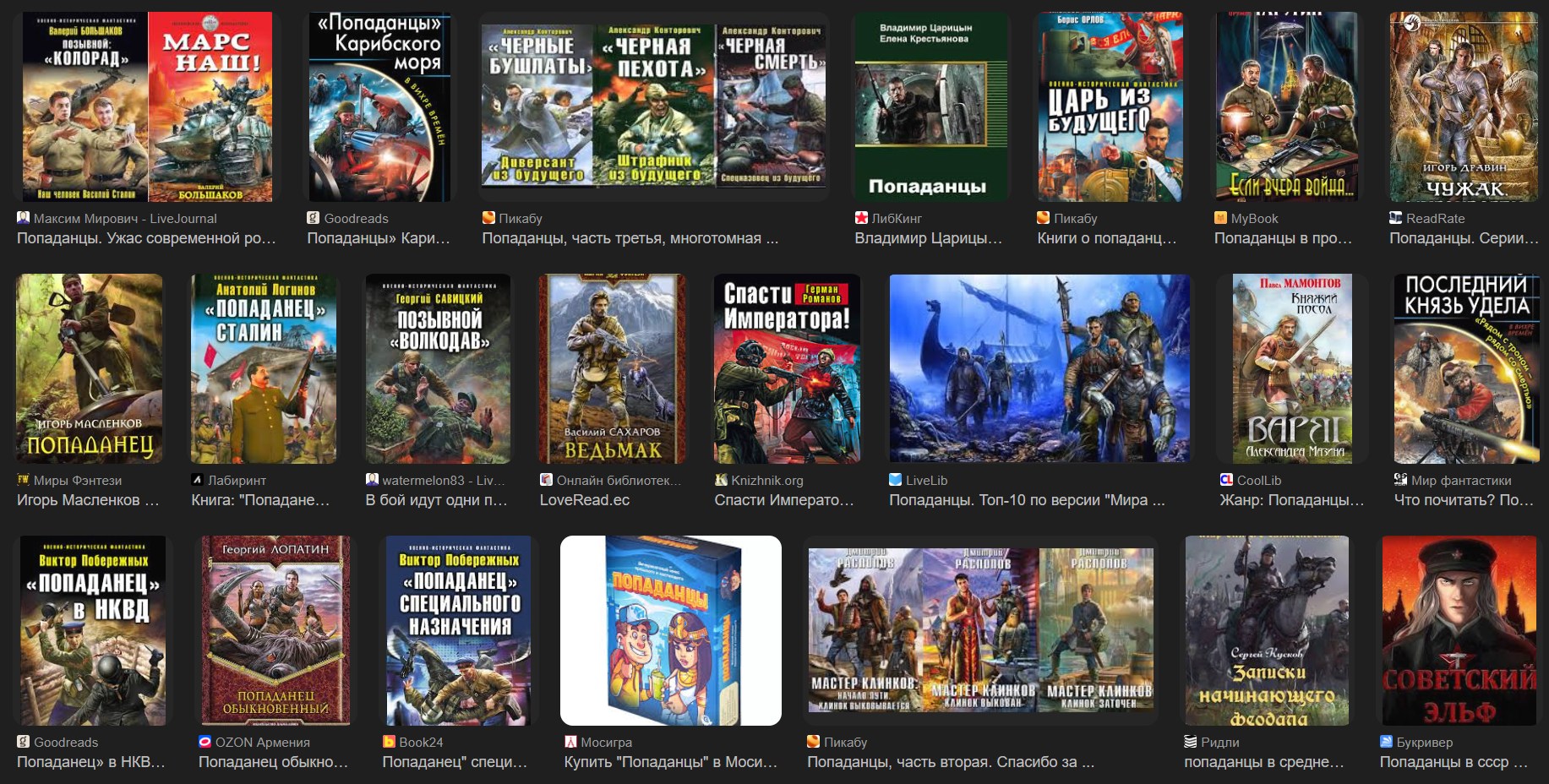Follow link Попаданцы. Ужас современной ро…
The height and width of the screenshot is (784, 1549).
(x=146, y=238)
